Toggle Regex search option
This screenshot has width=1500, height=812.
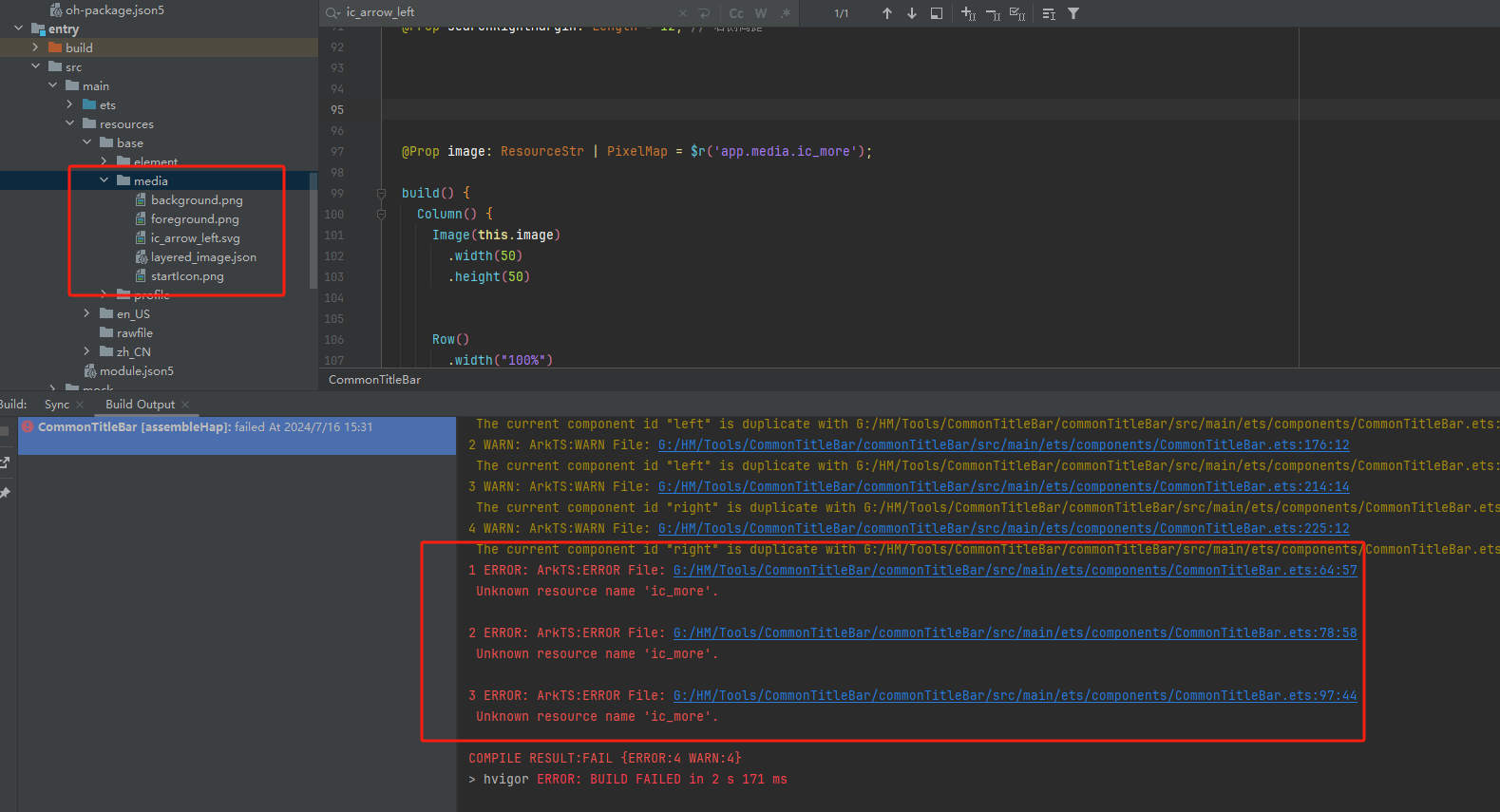[785, 13]
